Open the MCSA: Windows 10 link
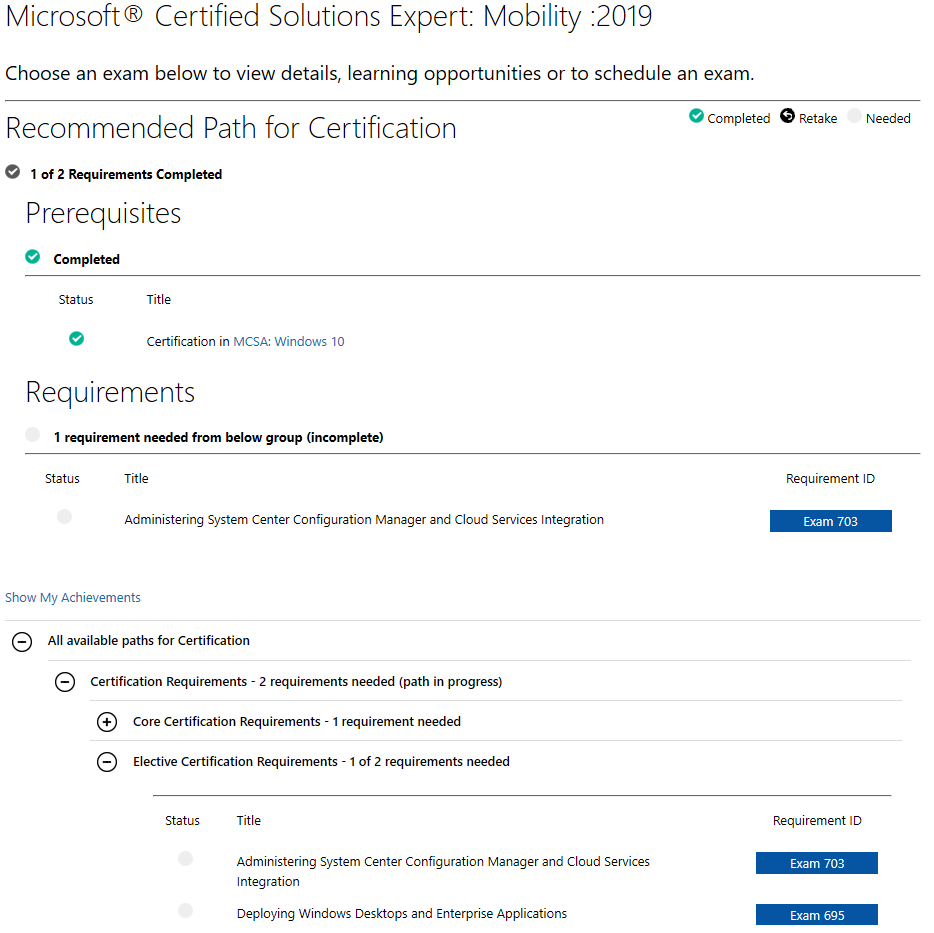The image size is (934, 933). click(289, 341)
